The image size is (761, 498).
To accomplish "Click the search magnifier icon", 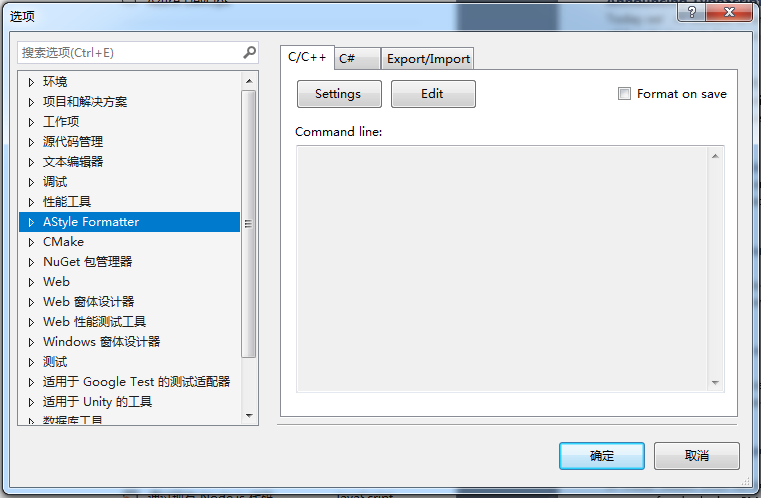I will [249, 52].
